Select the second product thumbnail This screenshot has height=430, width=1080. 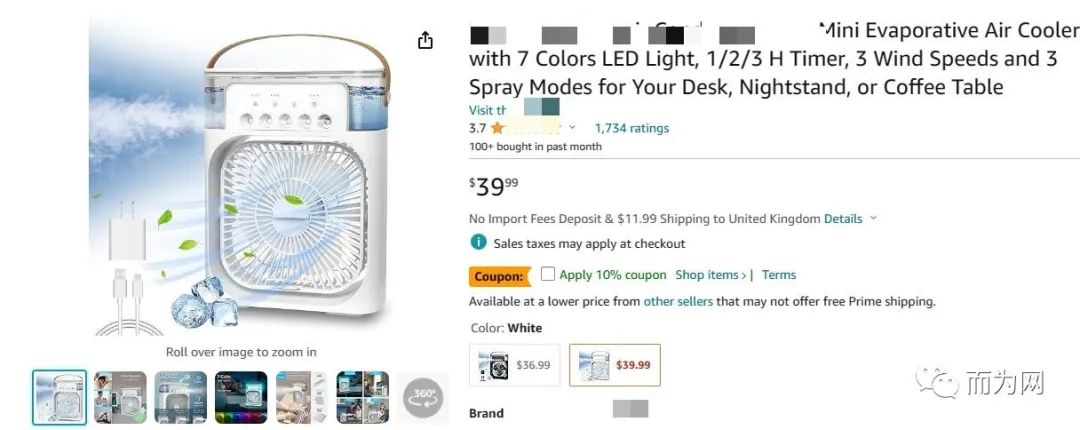pyautogui.click(x=121, y=397)
